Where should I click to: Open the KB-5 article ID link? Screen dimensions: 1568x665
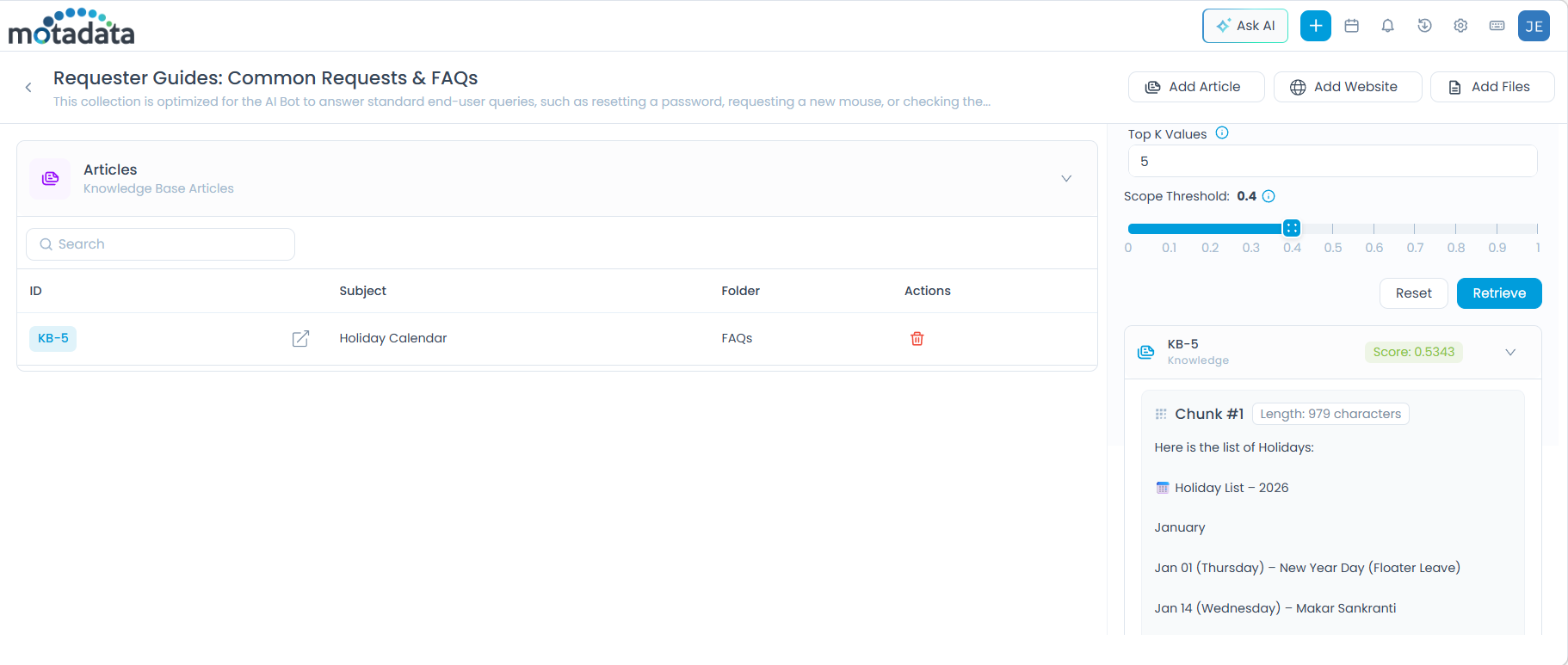click(53, 339)
